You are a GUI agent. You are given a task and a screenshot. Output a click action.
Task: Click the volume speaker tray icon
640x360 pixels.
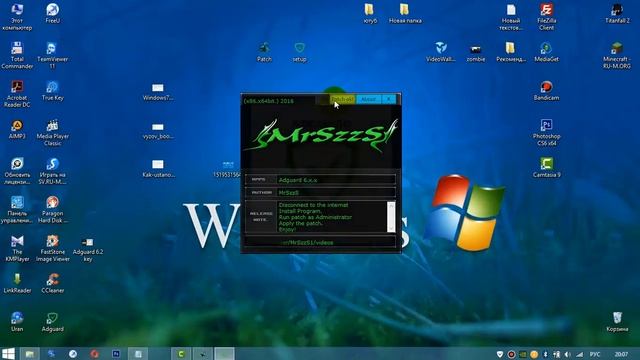tap(568, 354)
